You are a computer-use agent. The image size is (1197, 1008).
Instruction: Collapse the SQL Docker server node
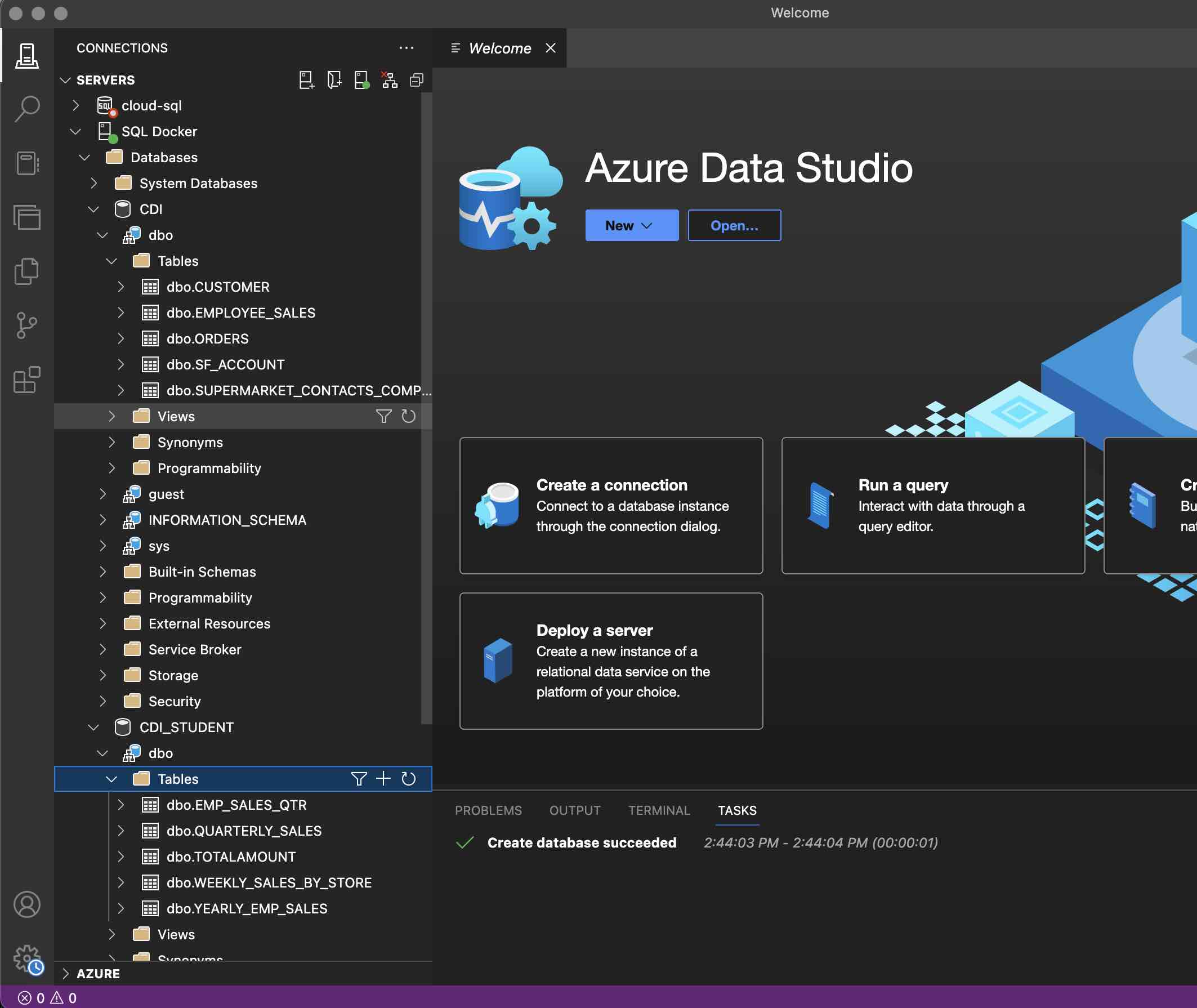tap(76, 131)
